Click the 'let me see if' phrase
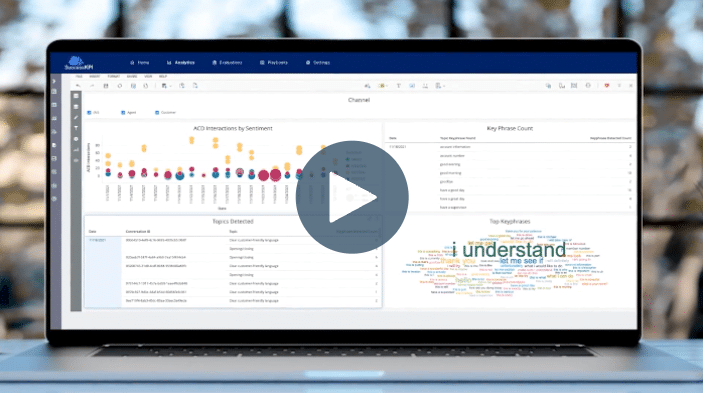 [521, 260]
